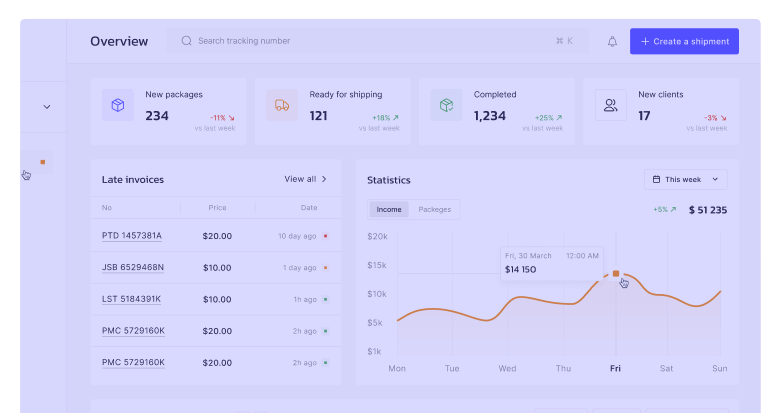Click the Completed package icon
The height and width of the screenshot is (413, 782).
[x=446, y=105]
